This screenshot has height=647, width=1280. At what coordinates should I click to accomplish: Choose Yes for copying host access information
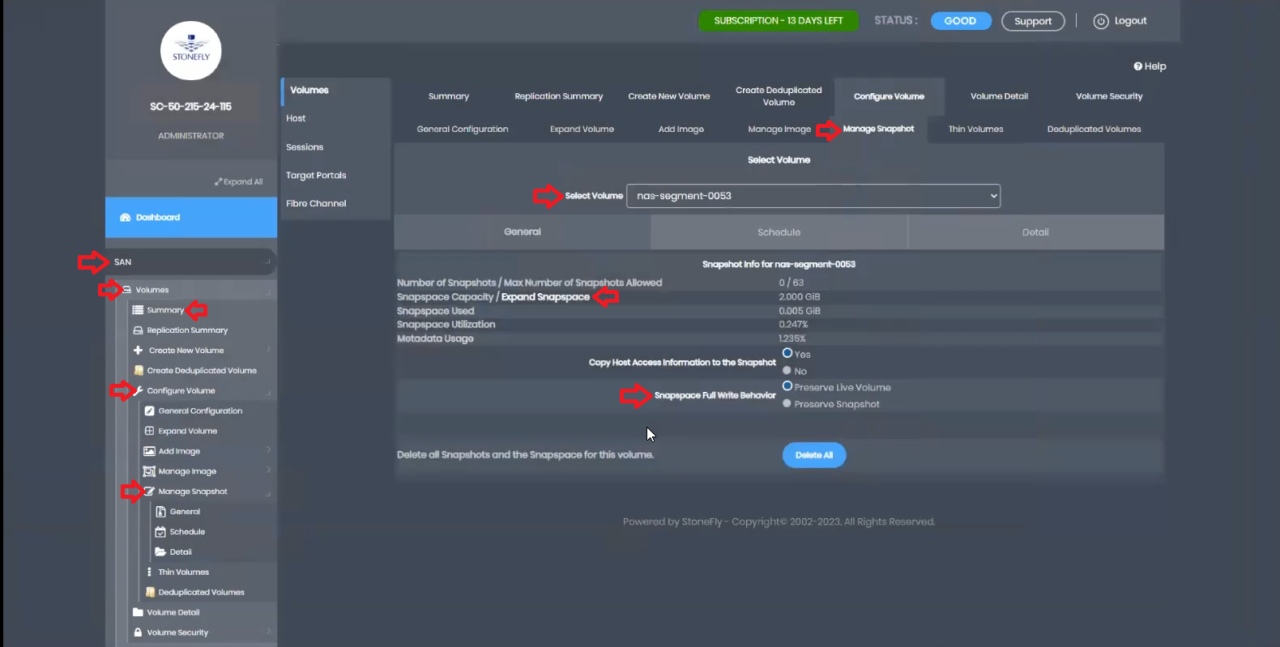(787, 354)
